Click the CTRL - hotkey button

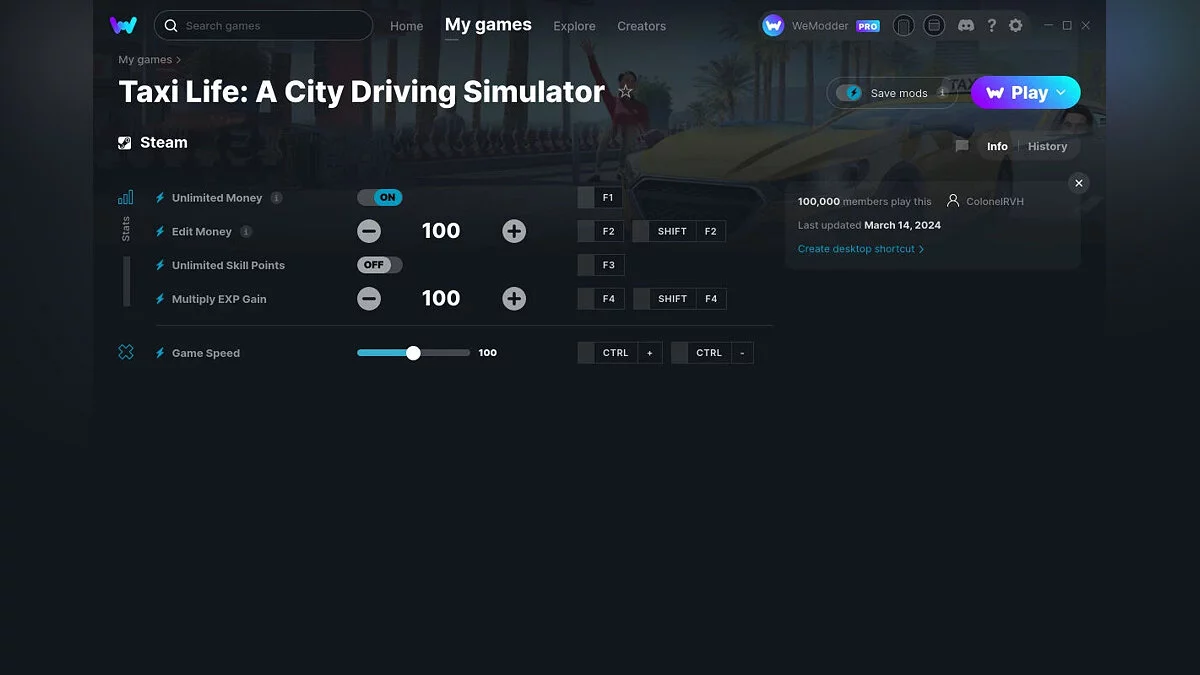pos(721,353)
